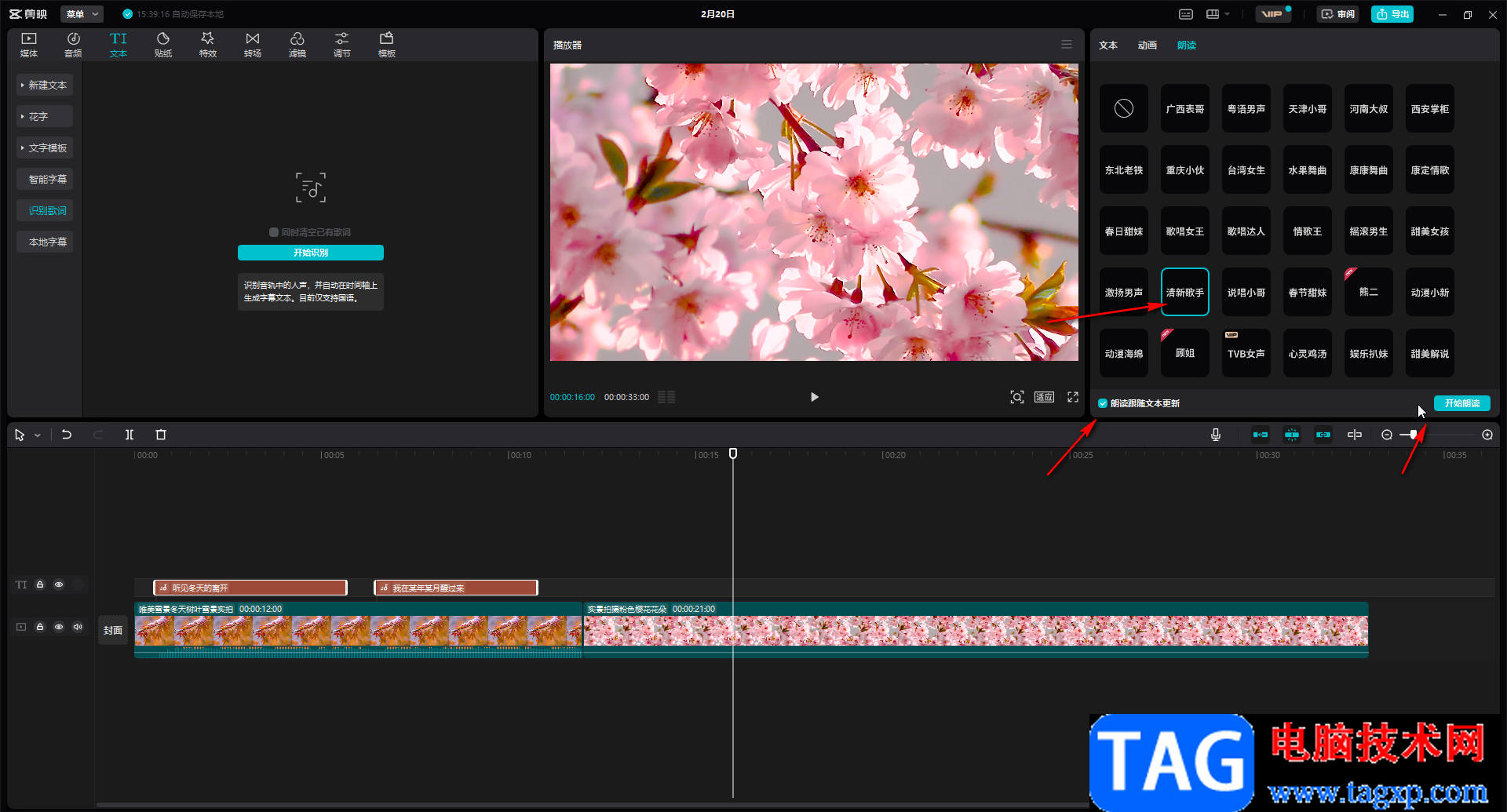The width and height of the screenshot is (1507, 812).
Task: Open the 菜单 dropdown menu
Action: 82,14
